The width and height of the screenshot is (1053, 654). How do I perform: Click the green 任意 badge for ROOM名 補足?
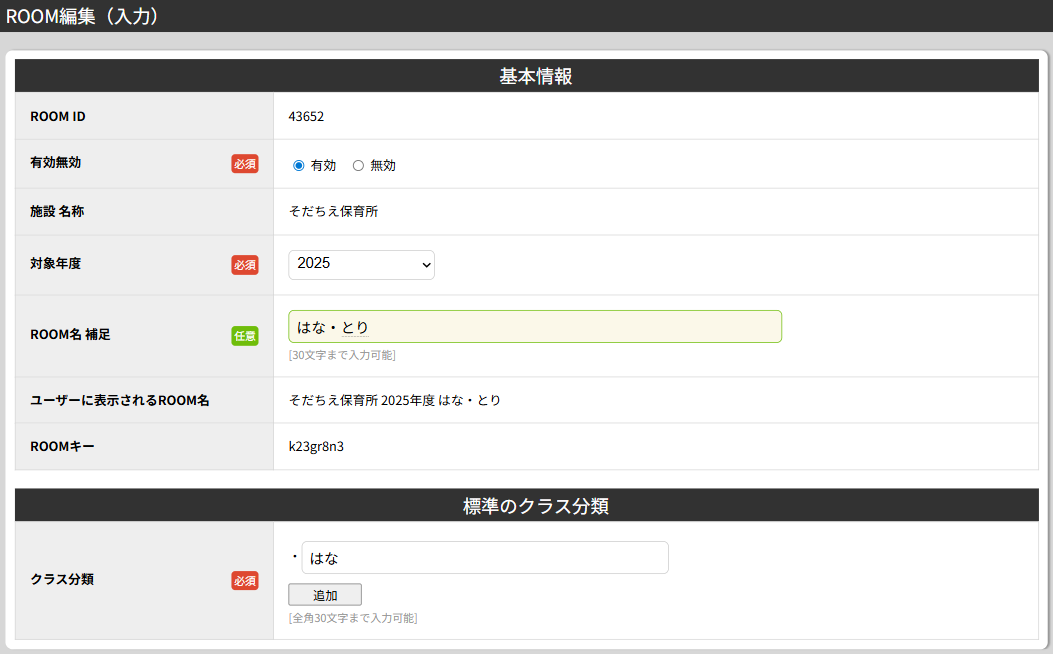[x=245, y=336]
